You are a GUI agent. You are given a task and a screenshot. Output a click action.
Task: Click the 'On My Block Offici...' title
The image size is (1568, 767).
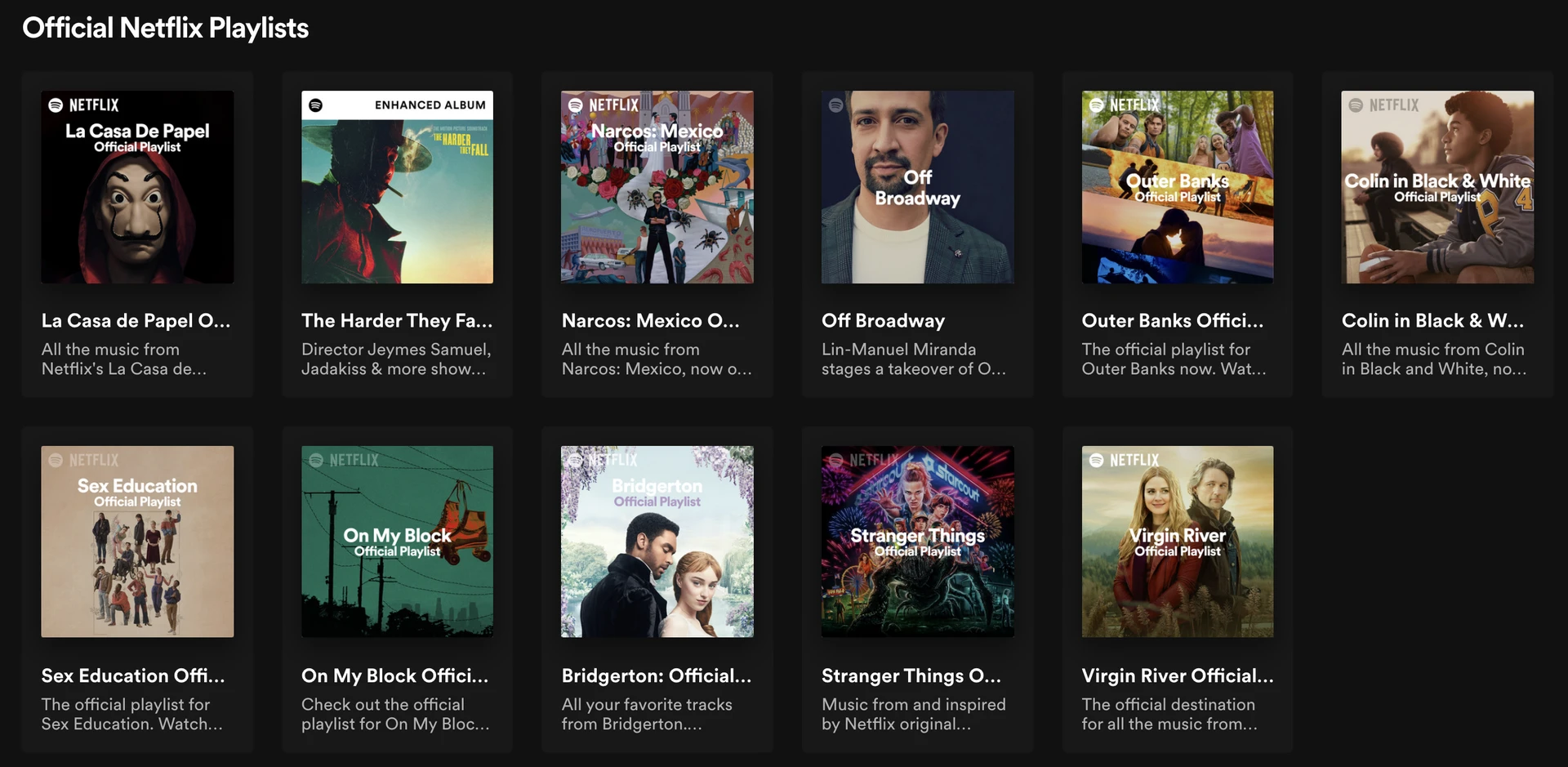pos(395,676)
